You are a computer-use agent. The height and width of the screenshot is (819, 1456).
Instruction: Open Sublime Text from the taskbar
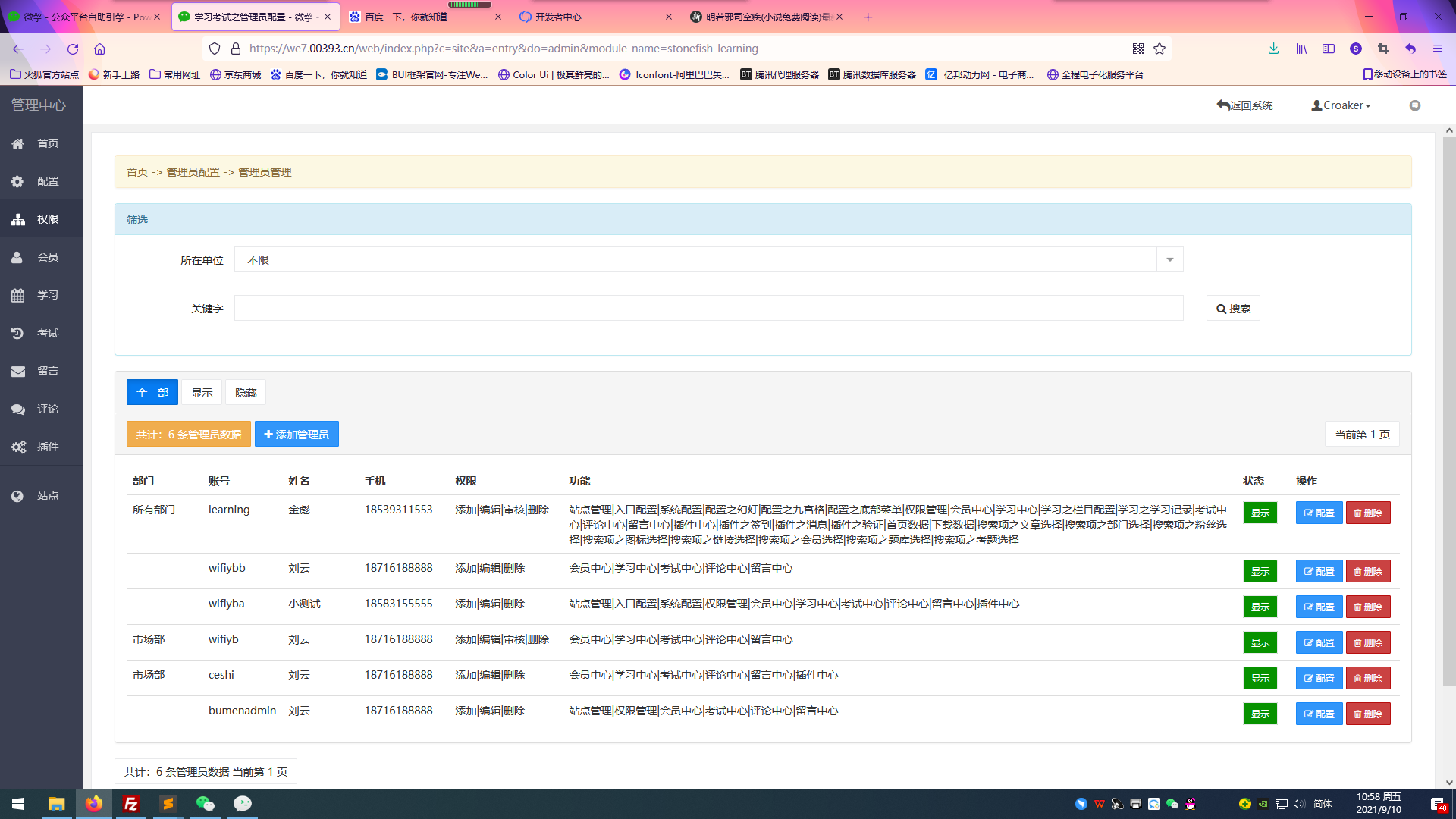(x=168, y=804)
